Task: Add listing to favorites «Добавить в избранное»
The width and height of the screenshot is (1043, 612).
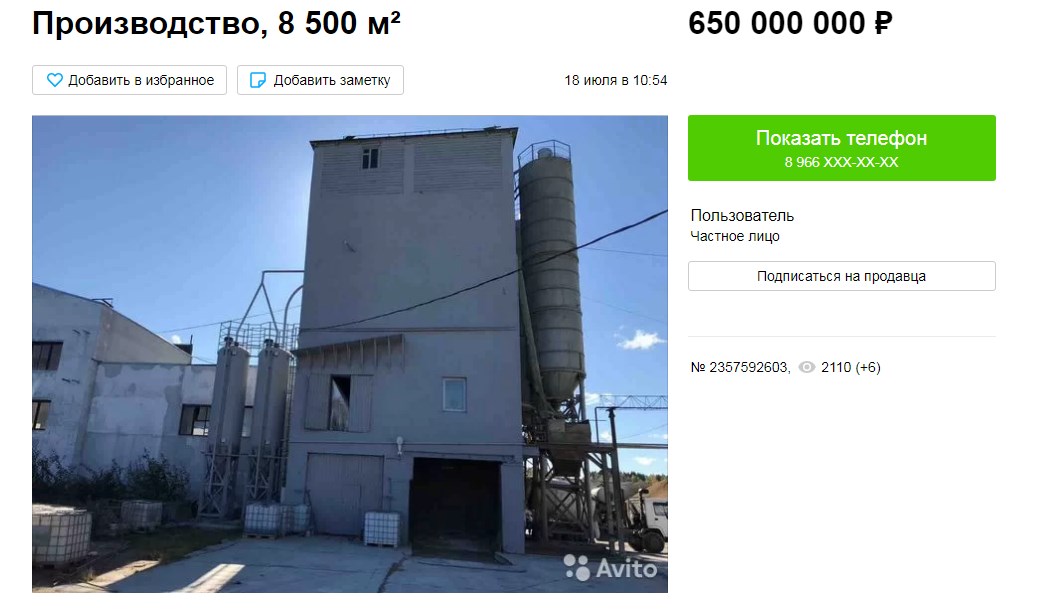Action: pyautogui.click(x=130, y=80)
